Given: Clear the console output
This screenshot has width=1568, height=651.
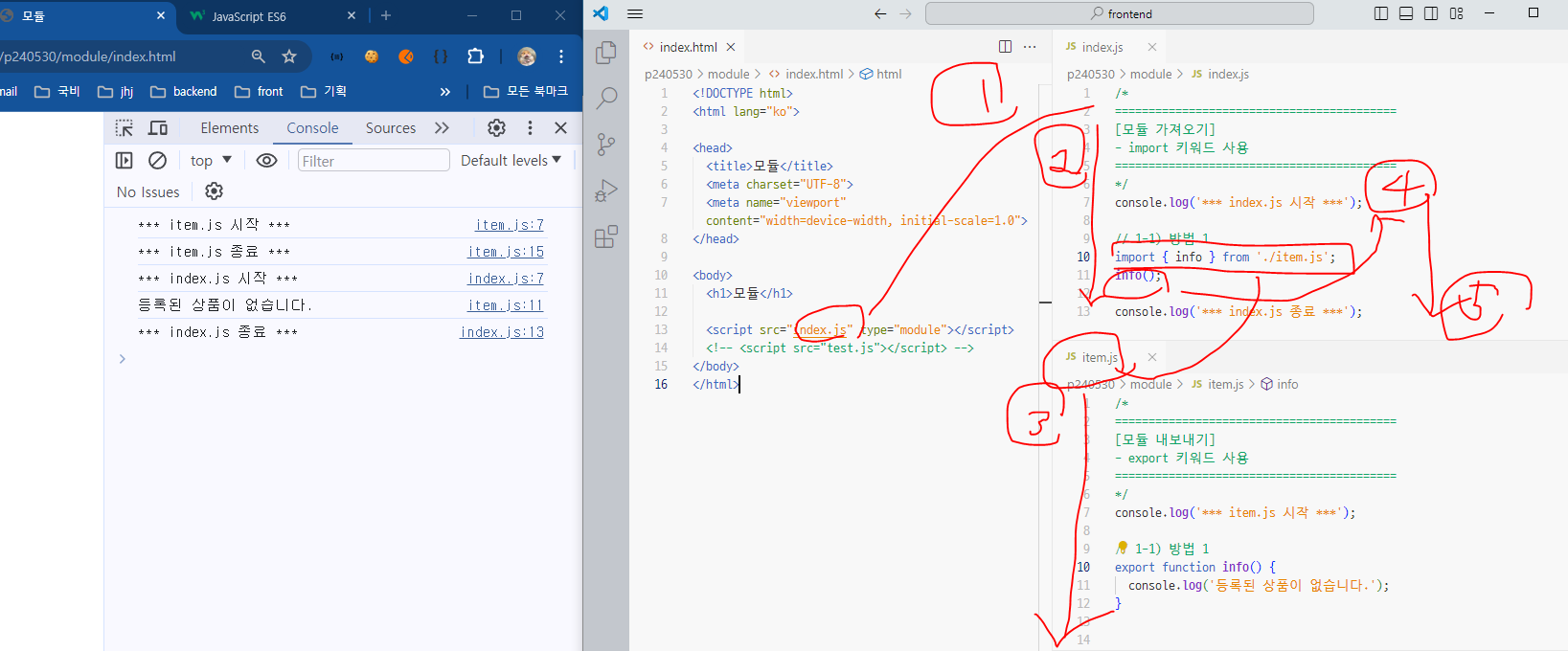Looking at the screenshot, I should pyautogui.click(x=158, y=160).
